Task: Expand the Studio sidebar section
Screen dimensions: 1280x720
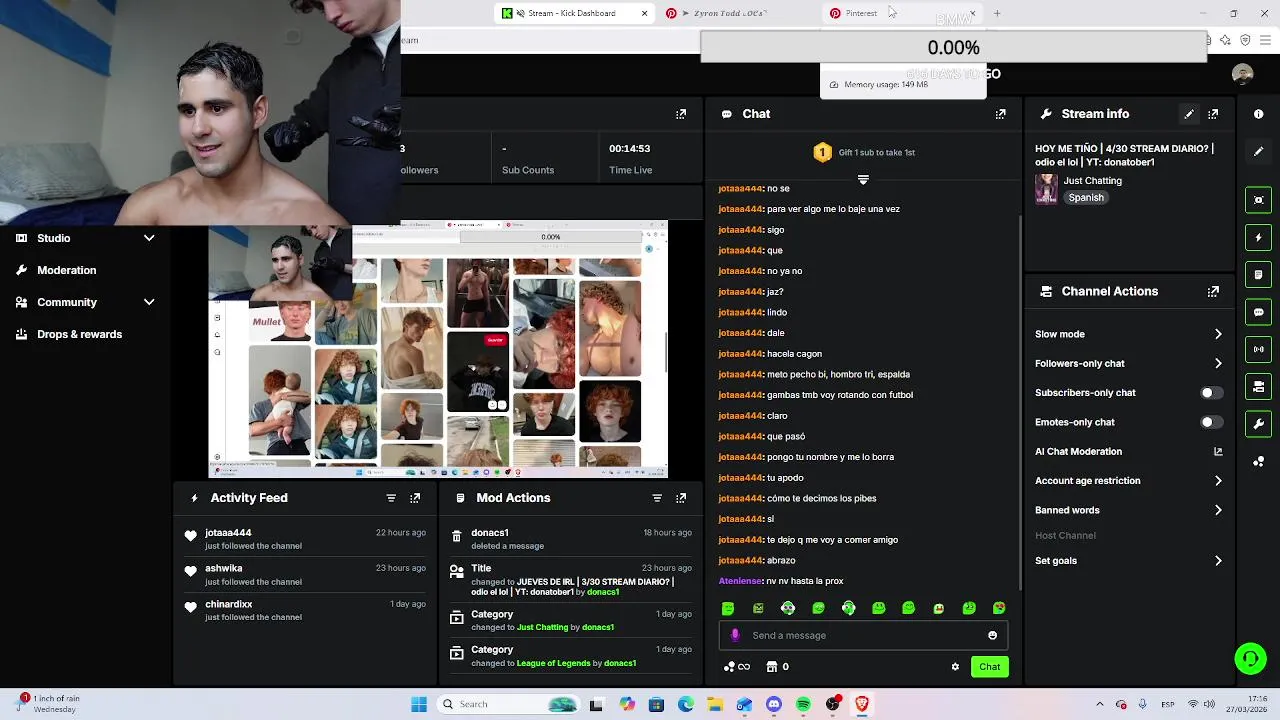Action: (86, 238)
